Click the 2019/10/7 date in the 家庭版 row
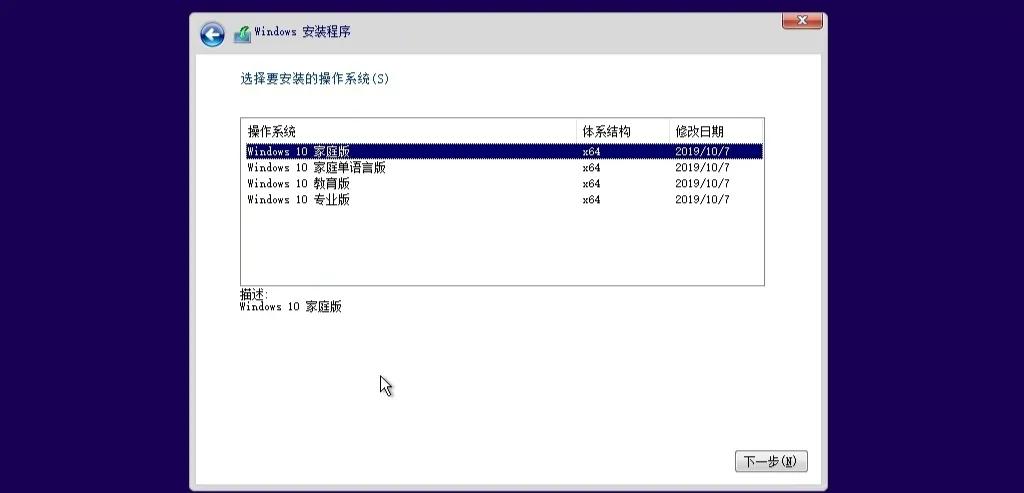The width and height of the screenshot is (1024, 493). 702,151
